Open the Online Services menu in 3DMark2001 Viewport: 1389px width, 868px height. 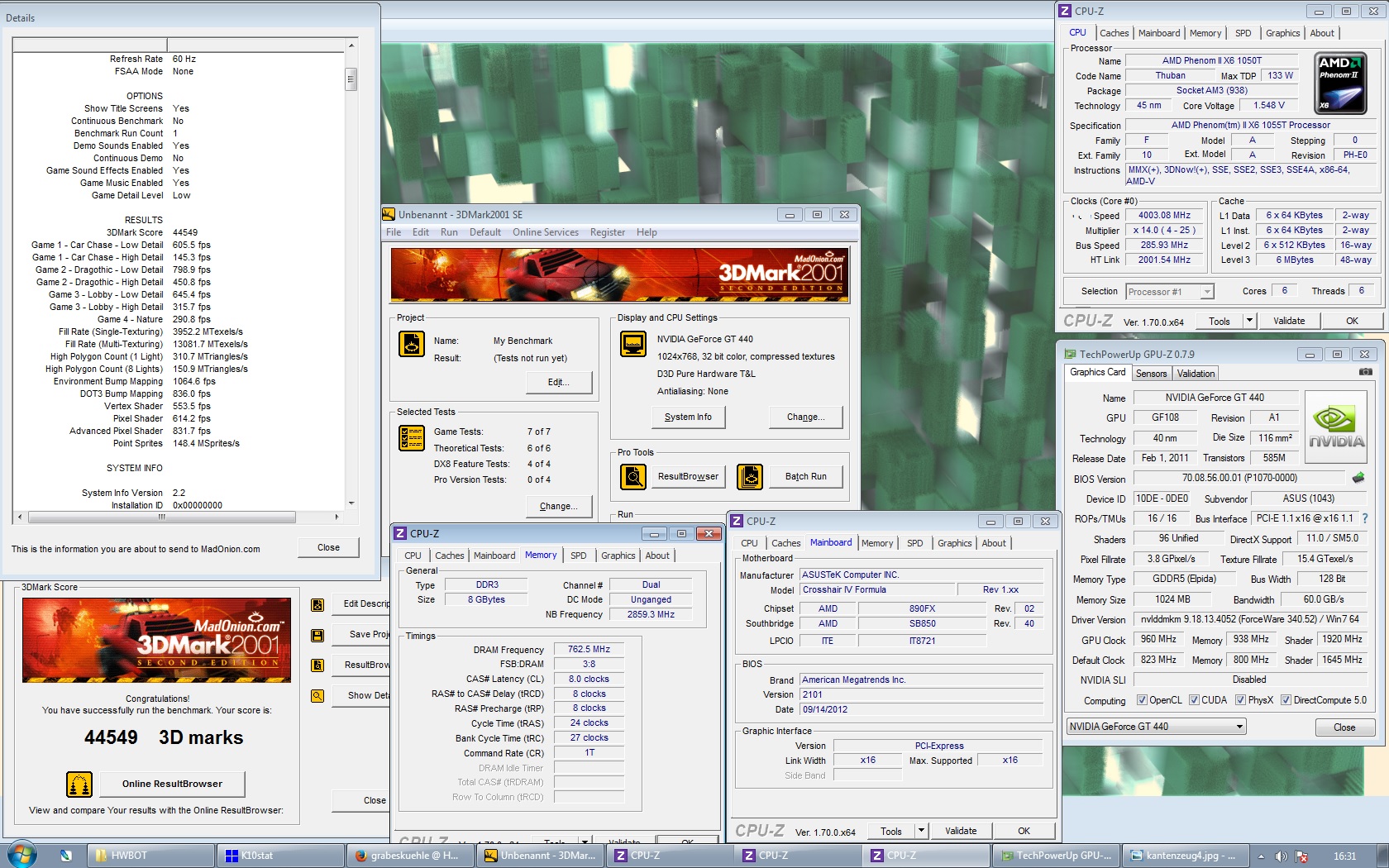pyautogui.click(x=546, y=232)
